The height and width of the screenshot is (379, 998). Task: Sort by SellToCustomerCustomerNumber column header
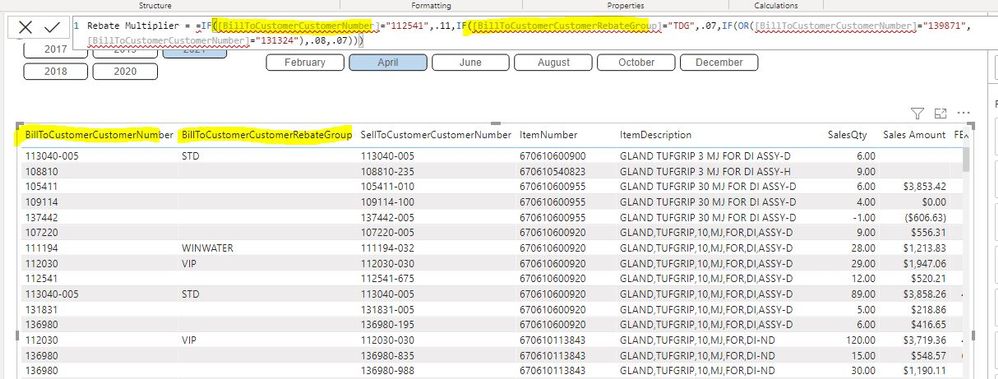(435, 135)
